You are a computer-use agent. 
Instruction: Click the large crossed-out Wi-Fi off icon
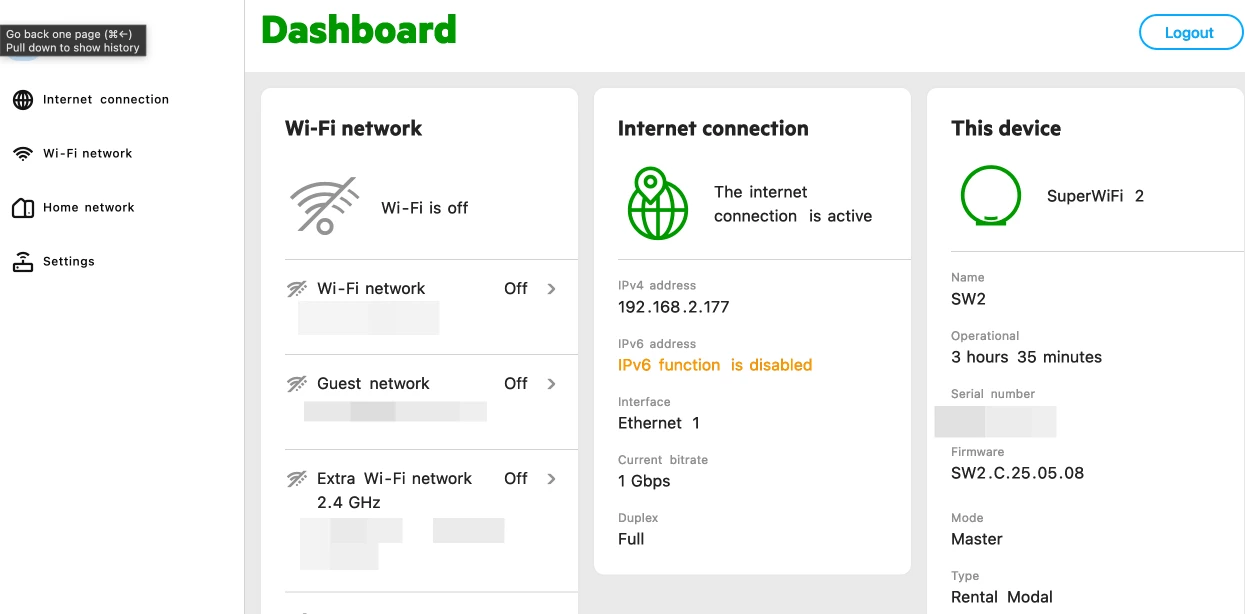[324, 206]
